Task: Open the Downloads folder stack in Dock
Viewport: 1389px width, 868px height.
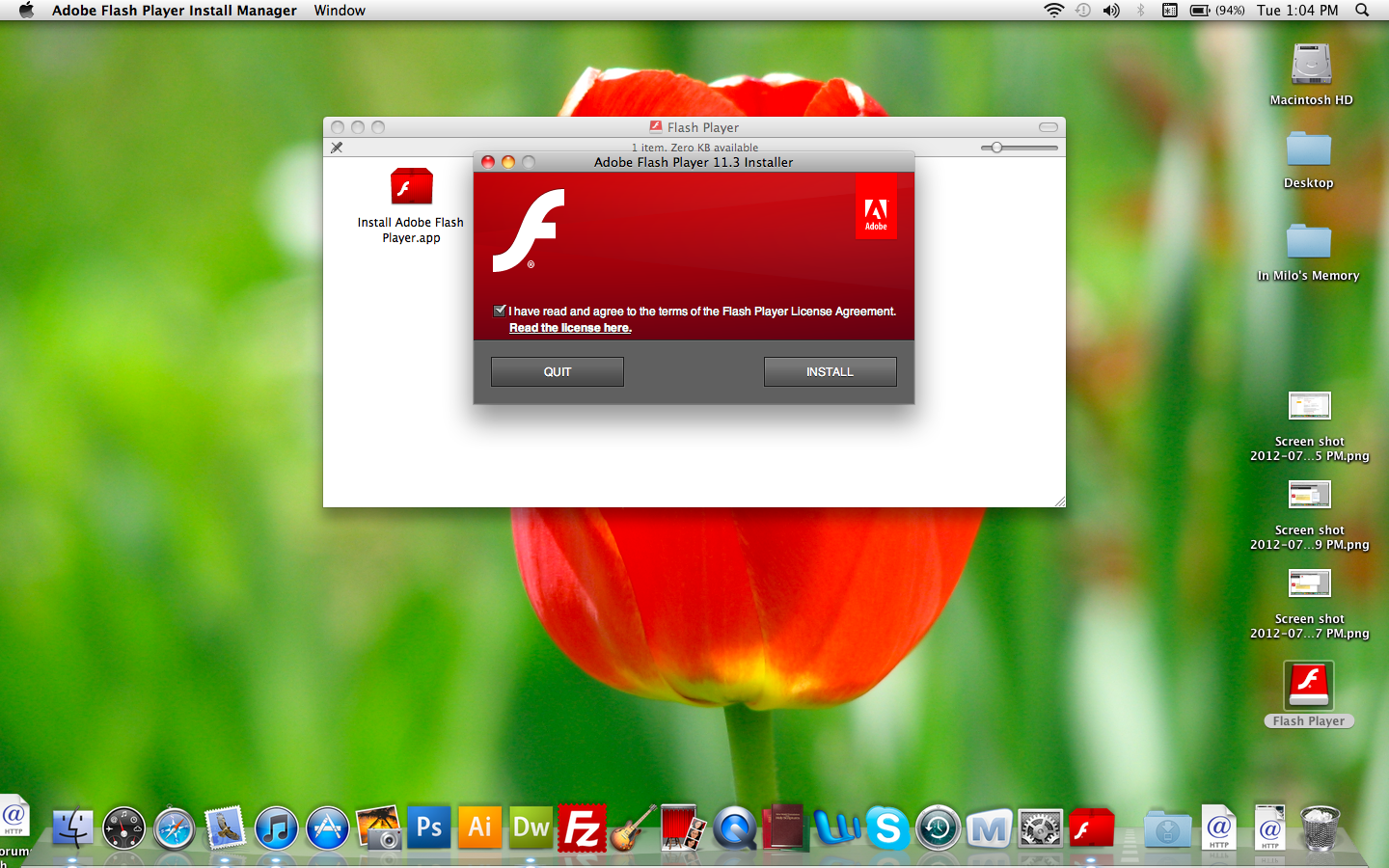Action: [1168, 829]
